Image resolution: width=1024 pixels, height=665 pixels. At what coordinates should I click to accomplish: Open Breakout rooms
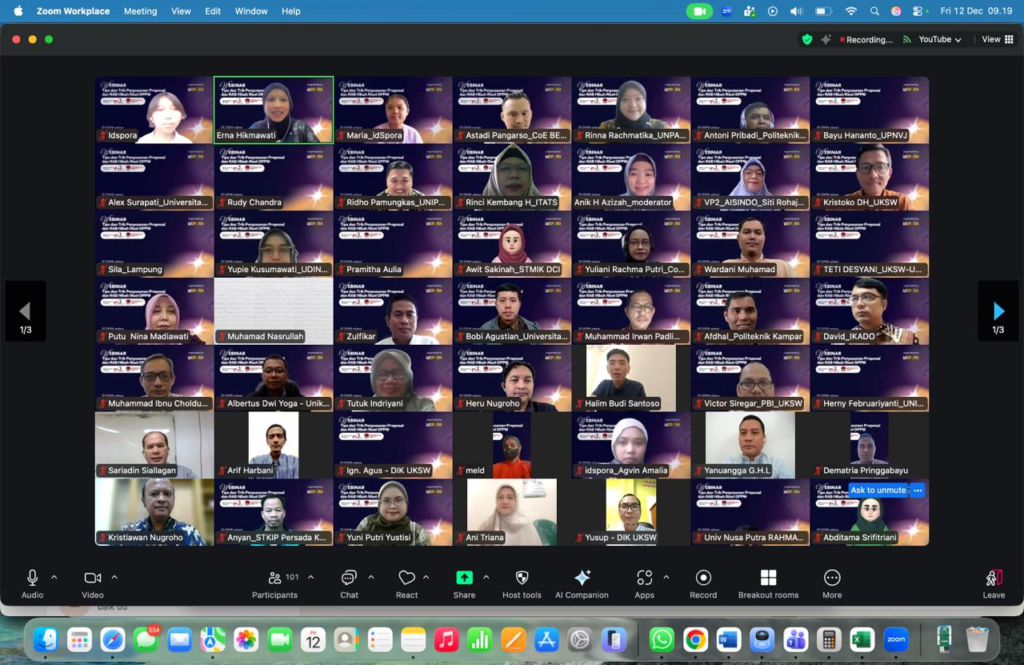coord(768,578)
